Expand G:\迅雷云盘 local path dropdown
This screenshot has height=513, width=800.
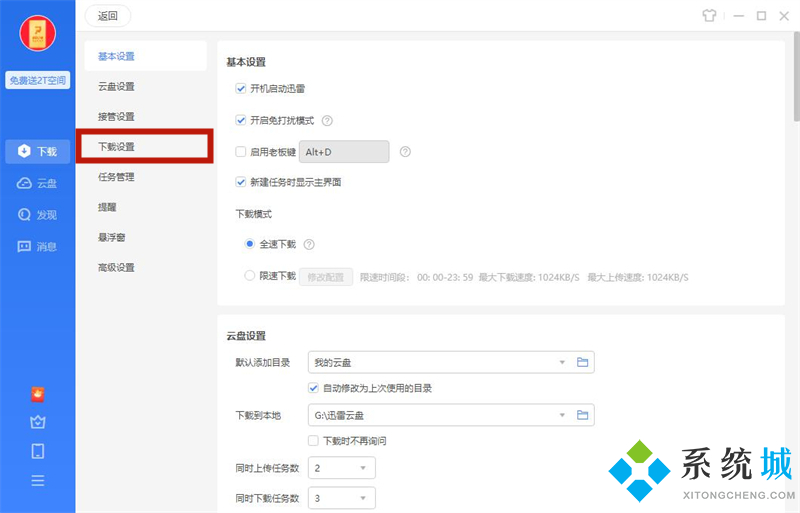562,415
